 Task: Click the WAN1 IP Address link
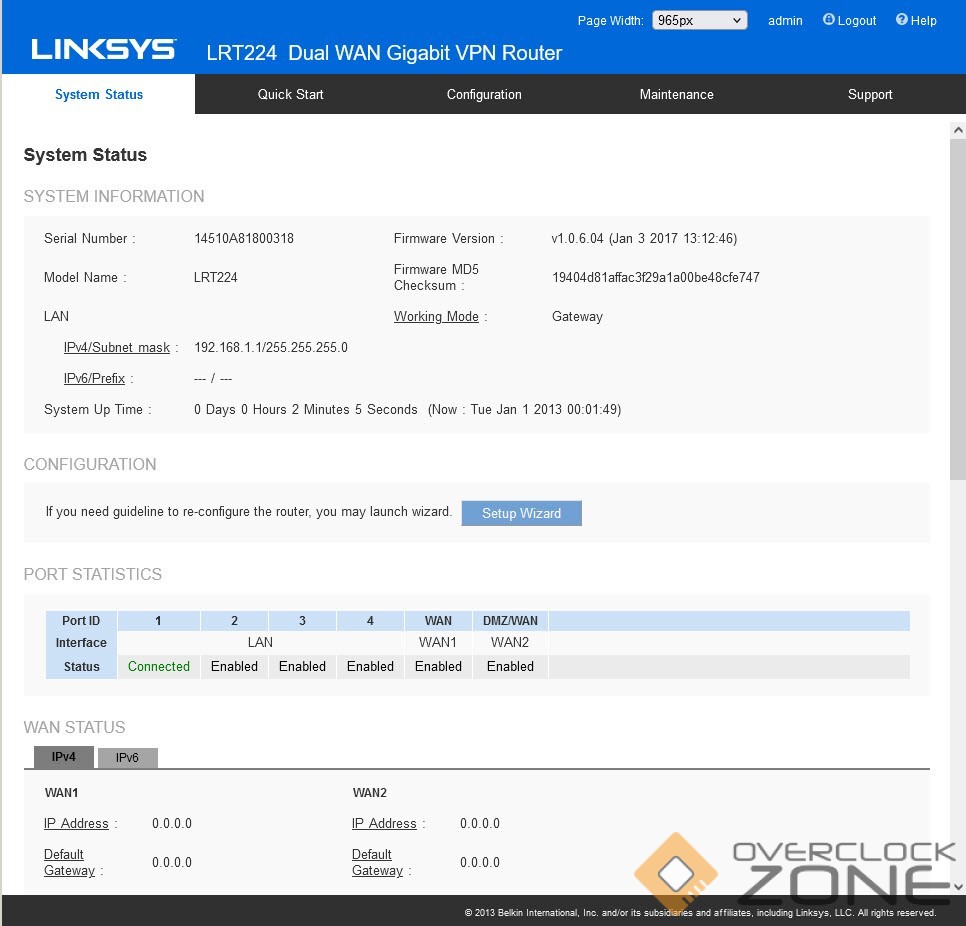click(x=76, y=823)
